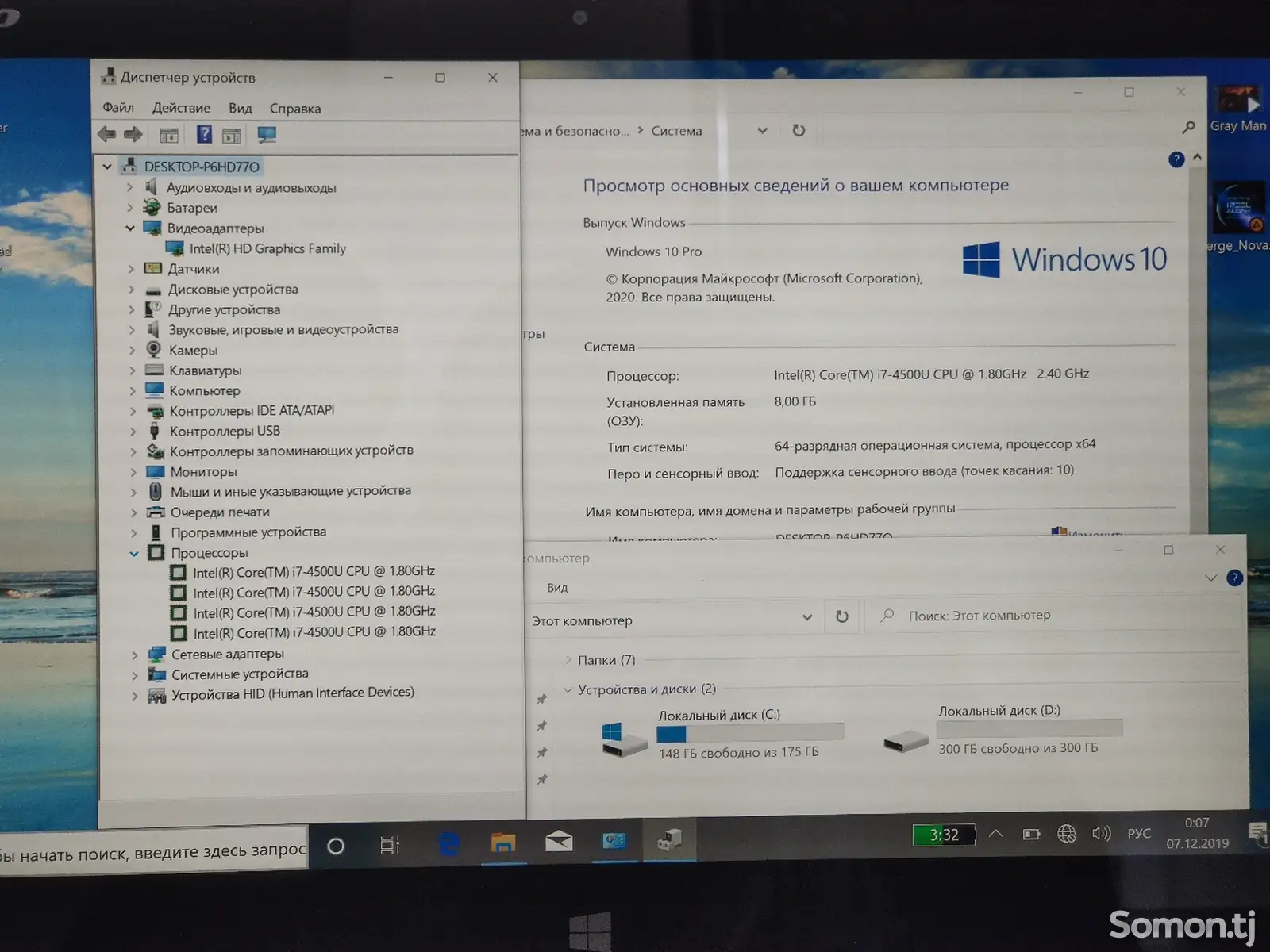The height and width of the screenshot is (952, 1270).
Task: Select the first Intel Core i7-4500U processor entry
Action: [314, 571]
